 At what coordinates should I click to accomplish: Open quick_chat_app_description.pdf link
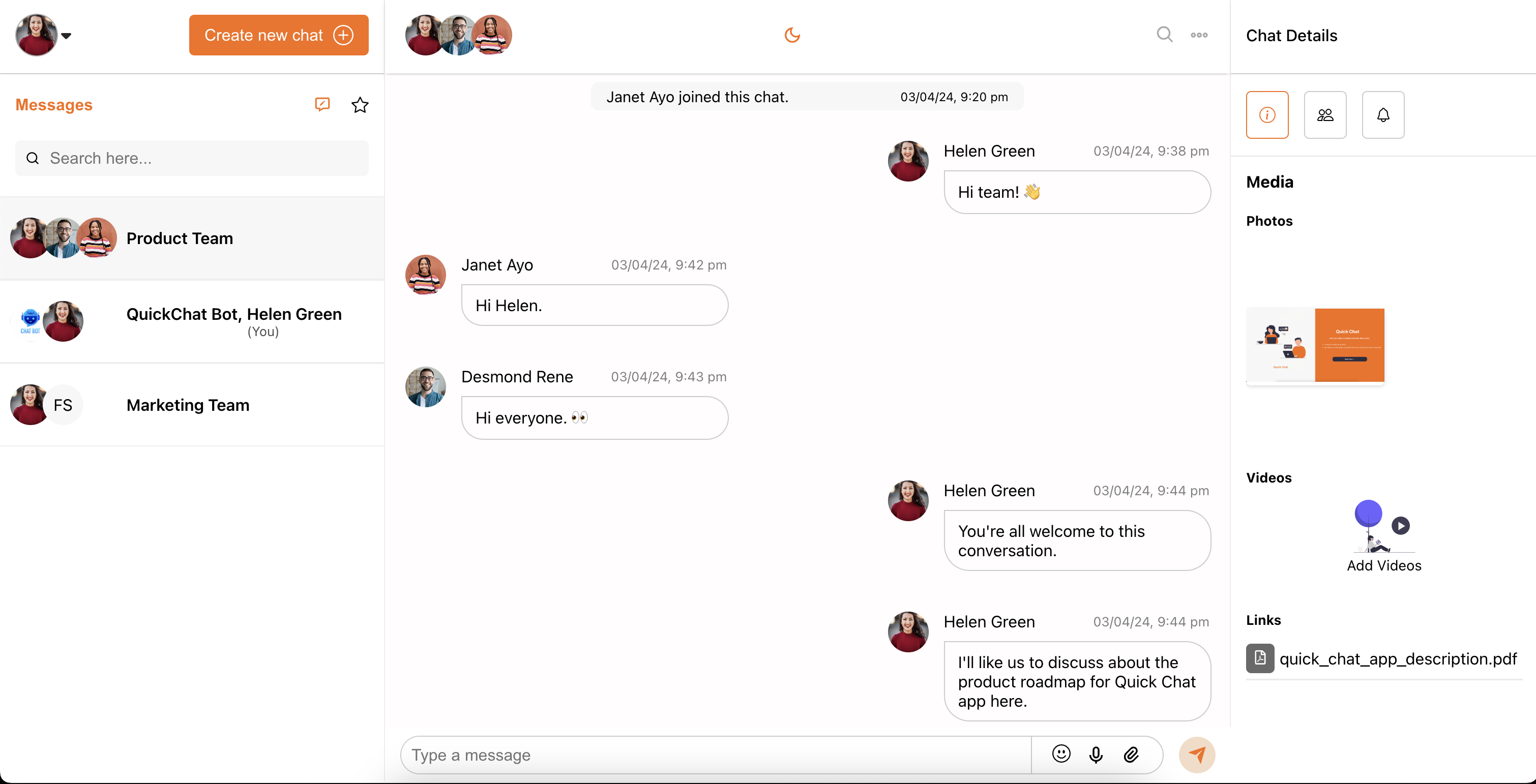(1397, 659)
